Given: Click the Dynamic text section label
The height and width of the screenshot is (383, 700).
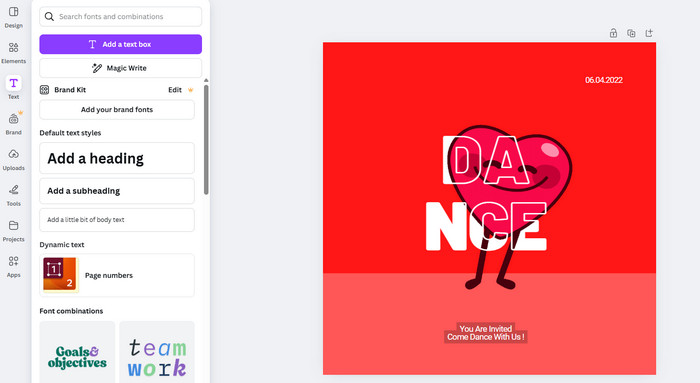Looking at the screenshot, I should (x=62, y=245).
